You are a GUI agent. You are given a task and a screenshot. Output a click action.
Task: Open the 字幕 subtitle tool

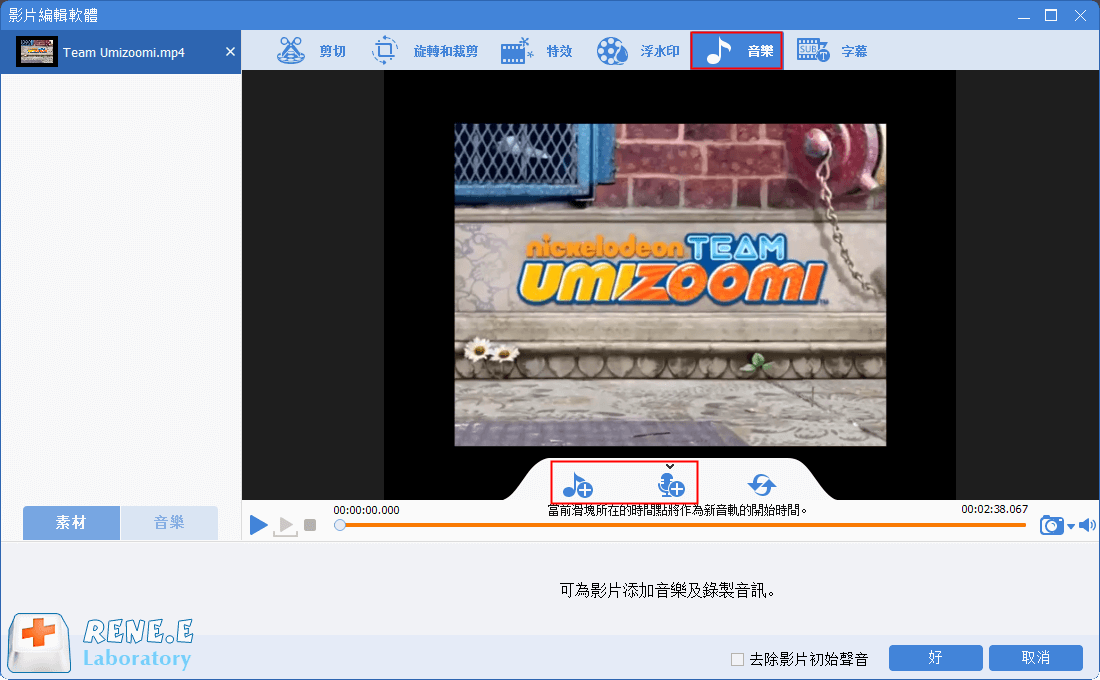pyautogui.click(x=832, y=51)
